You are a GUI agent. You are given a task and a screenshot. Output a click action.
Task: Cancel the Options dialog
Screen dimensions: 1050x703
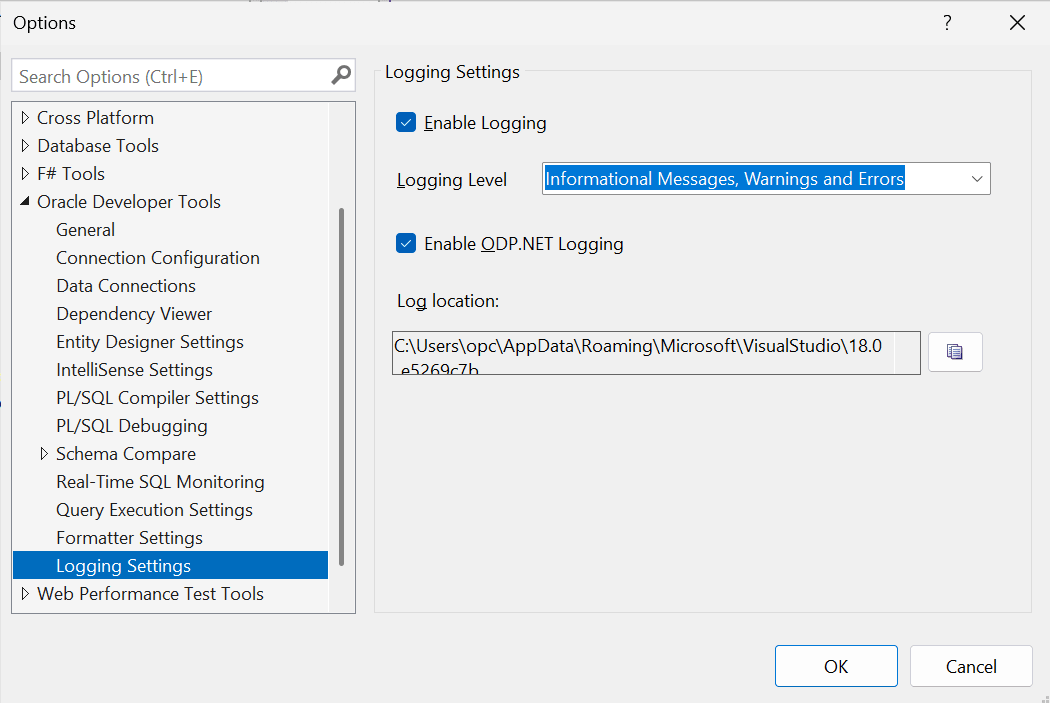(x=969, y=666)
